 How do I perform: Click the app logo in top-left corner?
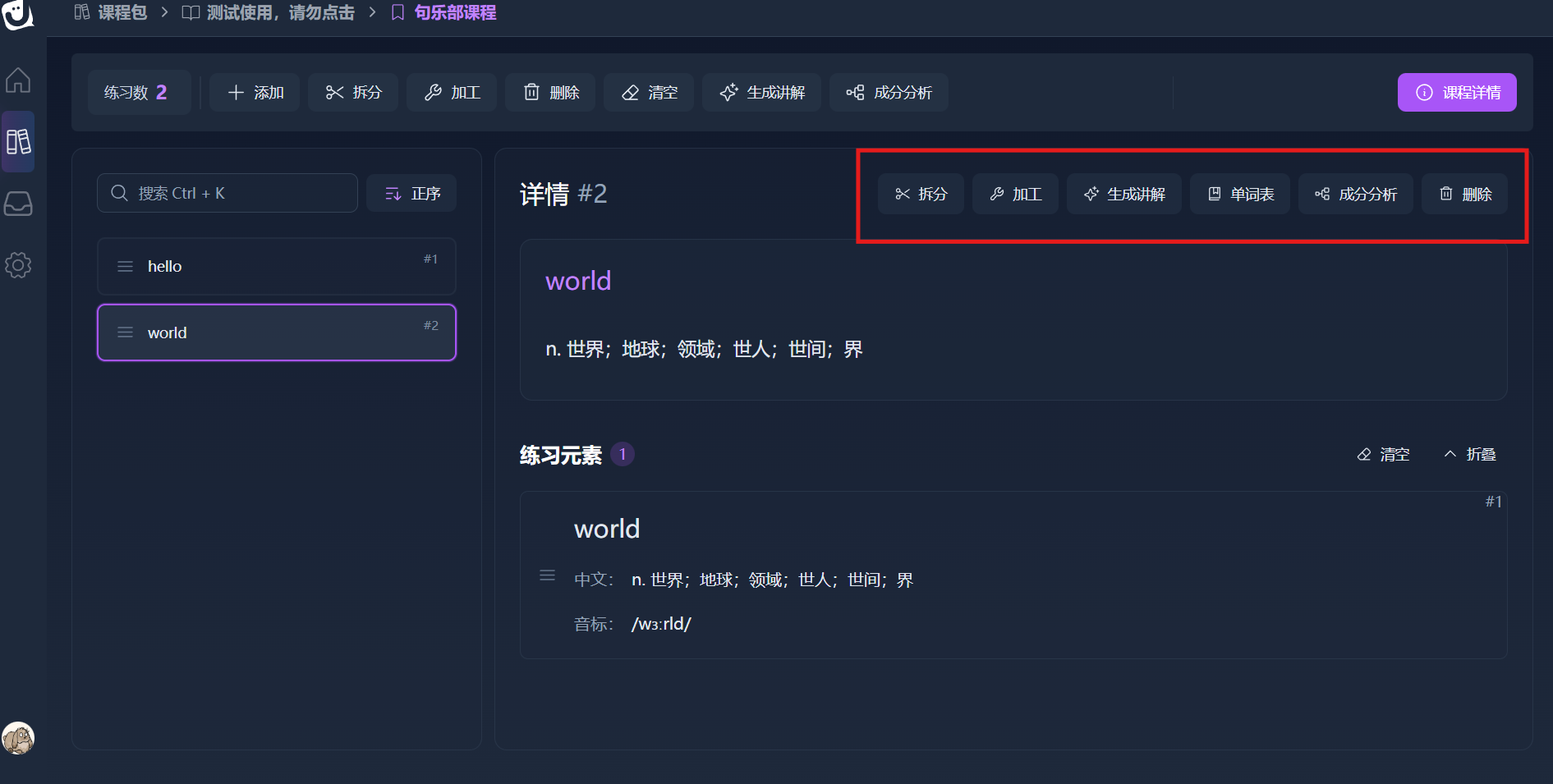(x=17, y=14)
